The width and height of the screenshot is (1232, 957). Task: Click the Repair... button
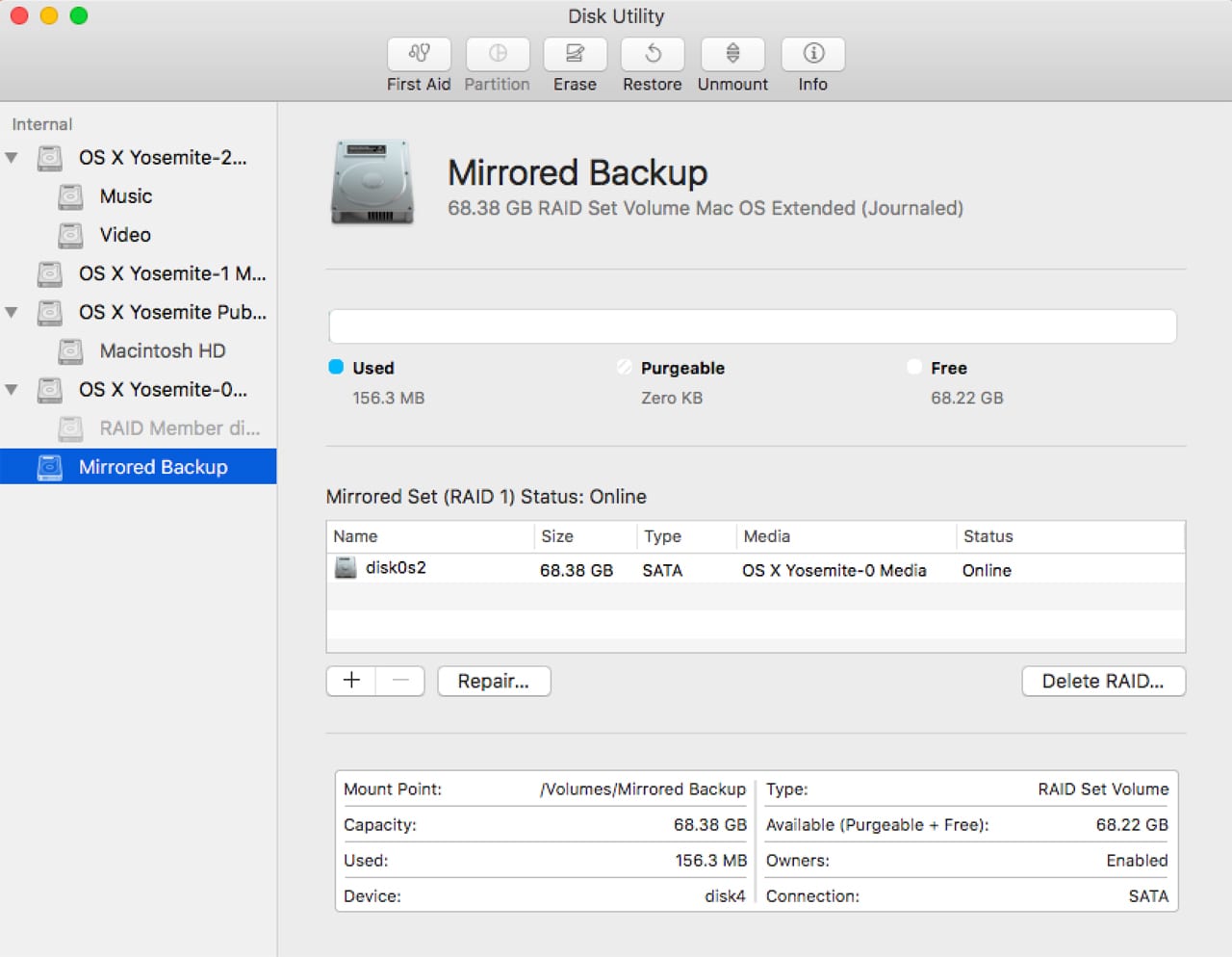coord(494,681)
